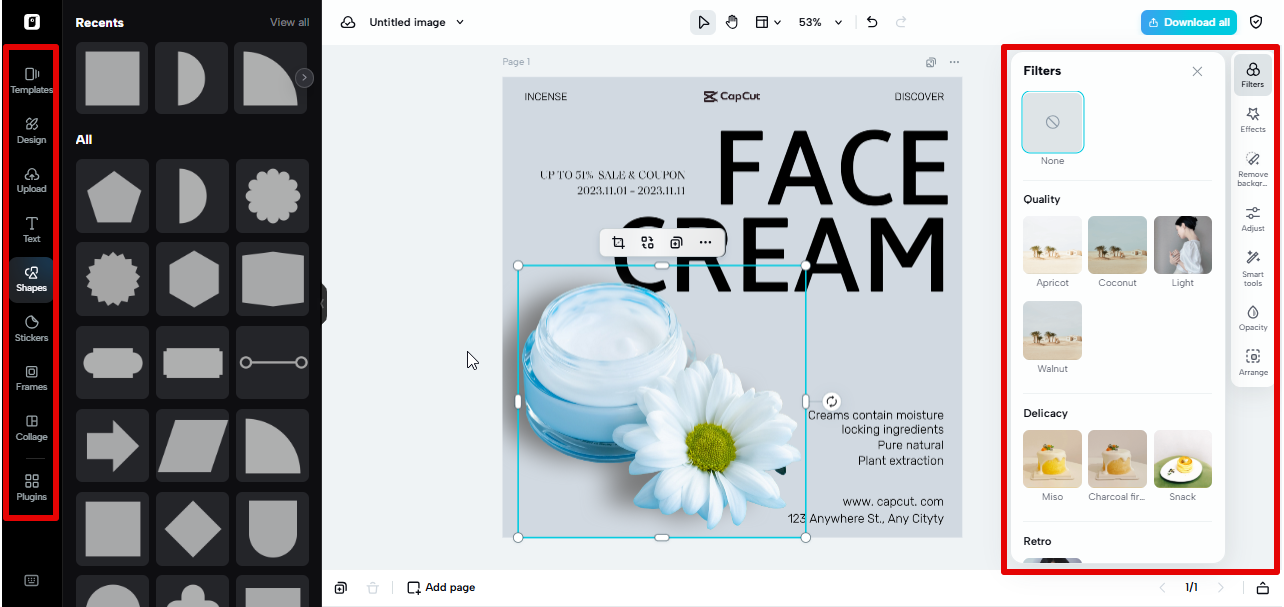Open the canvas layout grid dropdown

pos(768,22)
